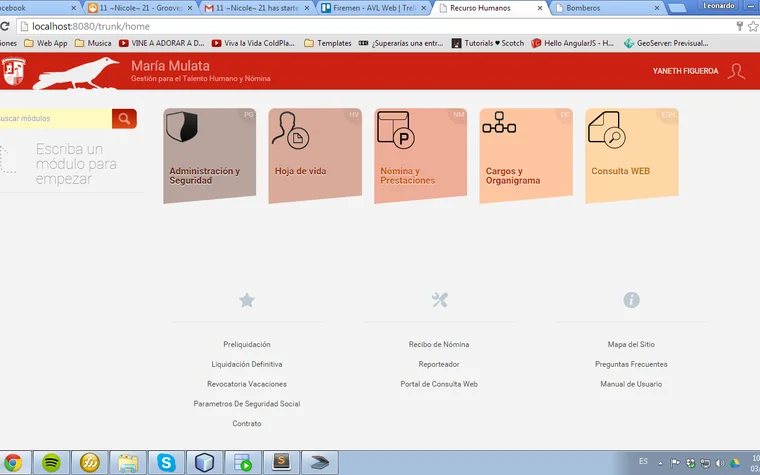Click the tools wrench icon
The image size is (760, 475).
[440, 300]
